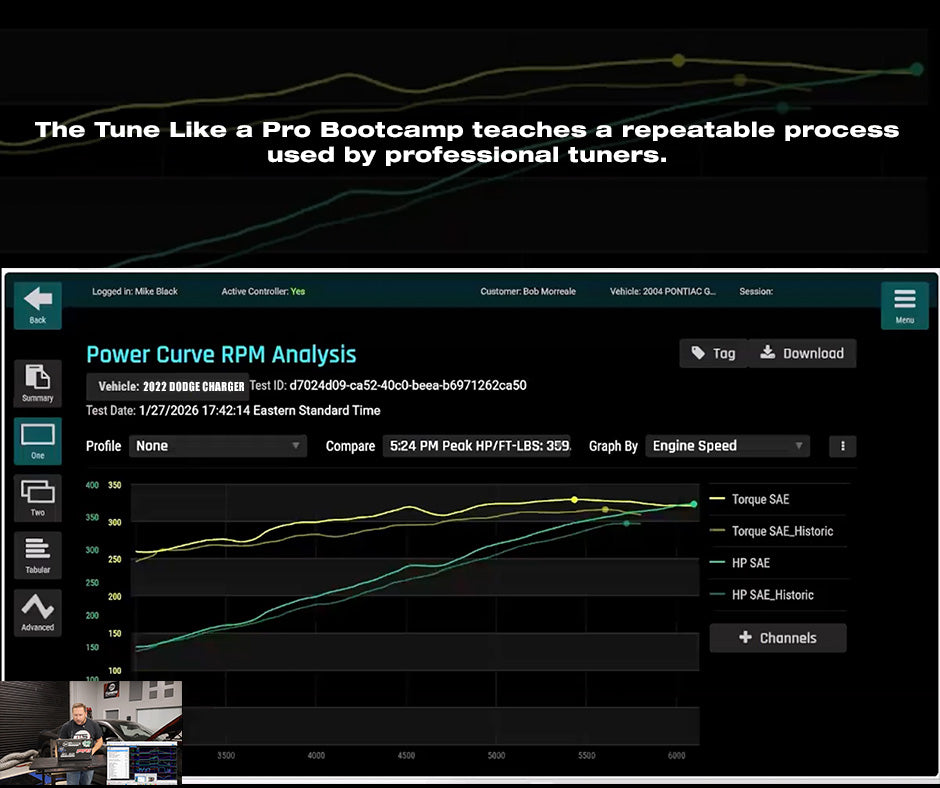
Task: Open the Compare run dropdown
Action: (477, 446)
